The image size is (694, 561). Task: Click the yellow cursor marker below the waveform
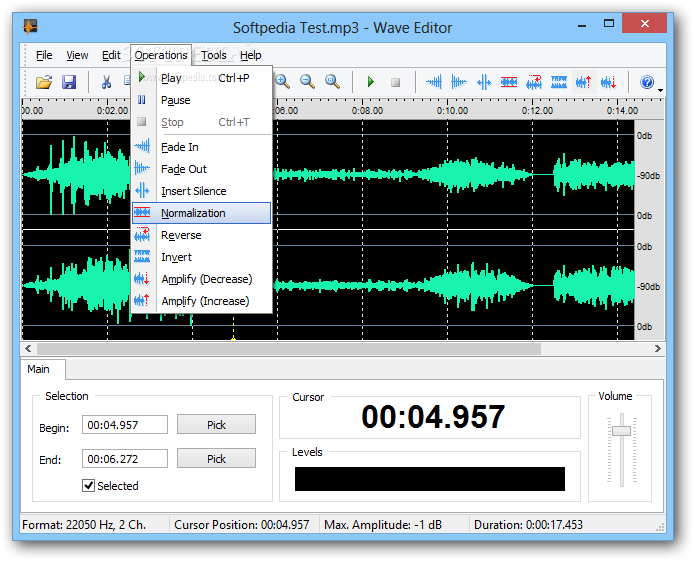tap(233, 338)
